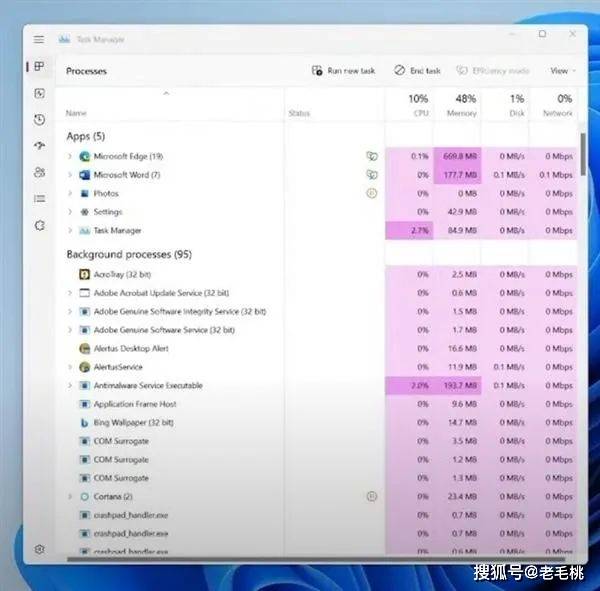Click efficiency leaf icon on Microsoft Edge row

pos(372,156)
